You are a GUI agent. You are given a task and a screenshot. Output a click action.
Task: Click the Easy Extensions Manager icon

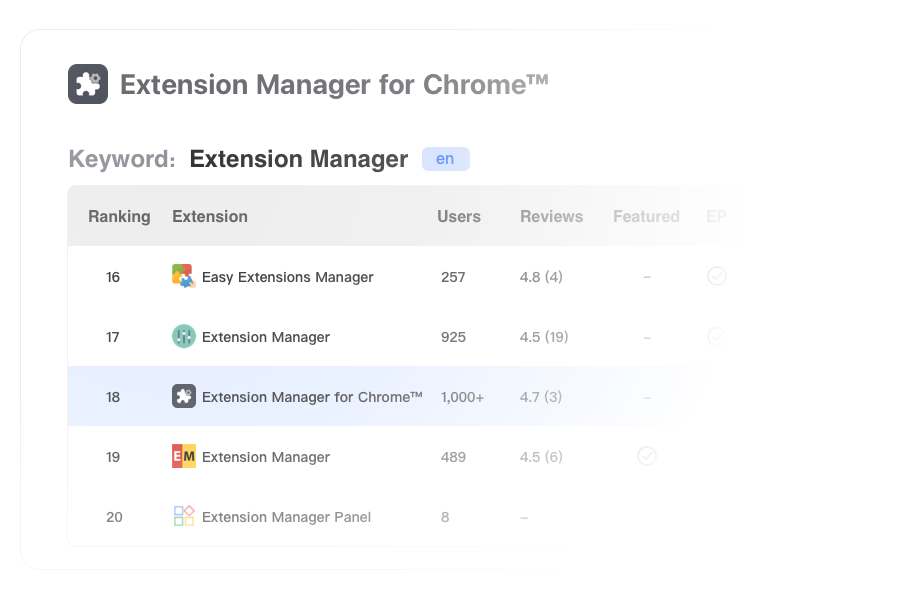point(184,276)
